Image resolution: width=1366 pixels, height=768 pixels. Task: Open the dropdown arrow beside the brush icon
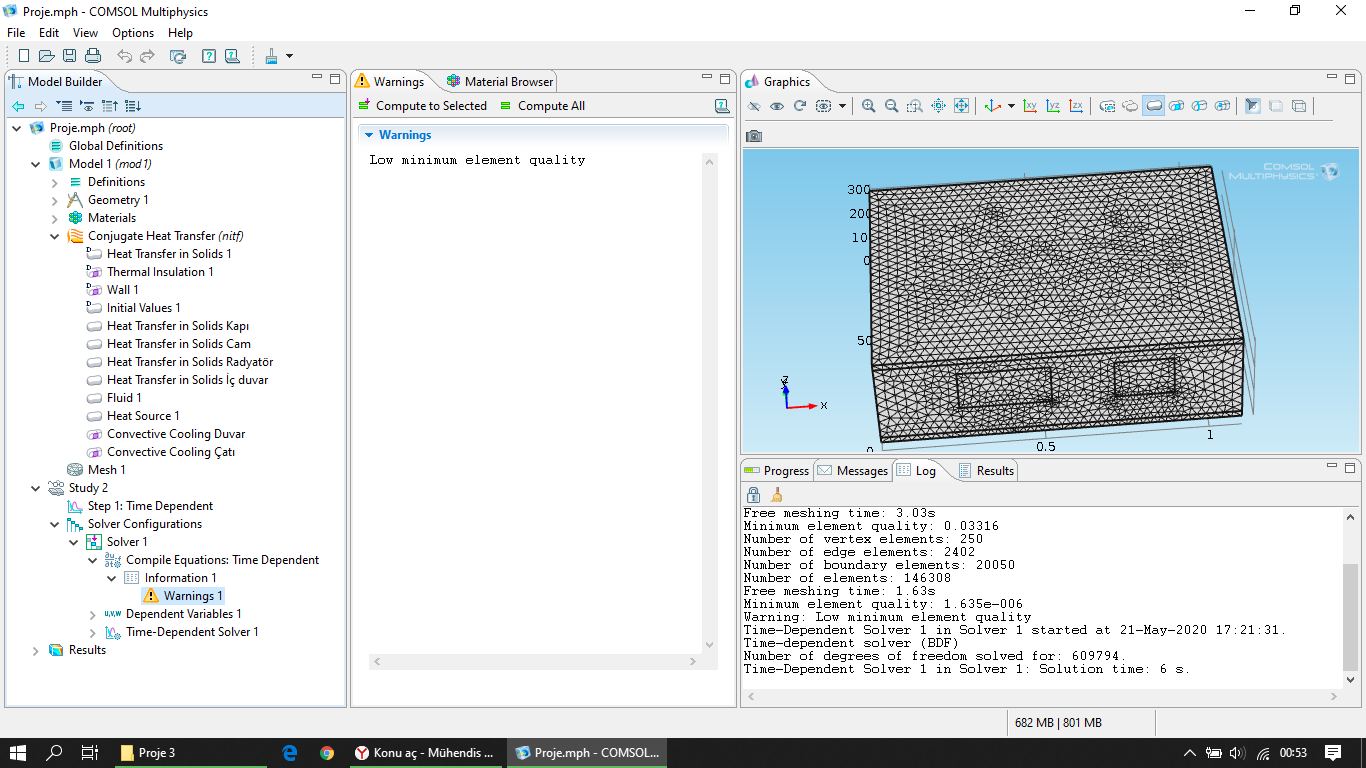click(290, 56)
